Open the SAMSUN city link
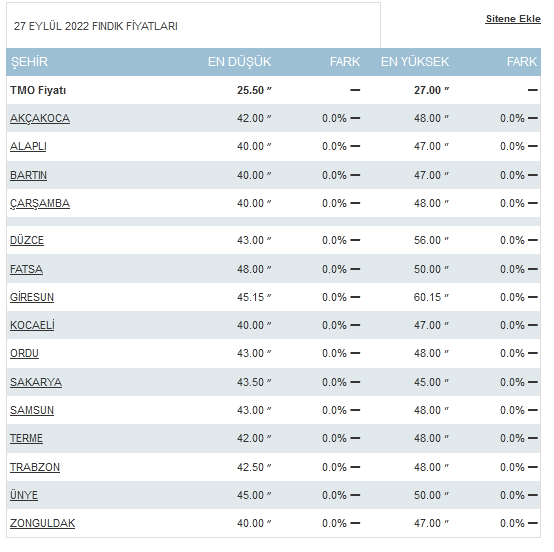Screen dimensions: 554x552 click(32, 410)
